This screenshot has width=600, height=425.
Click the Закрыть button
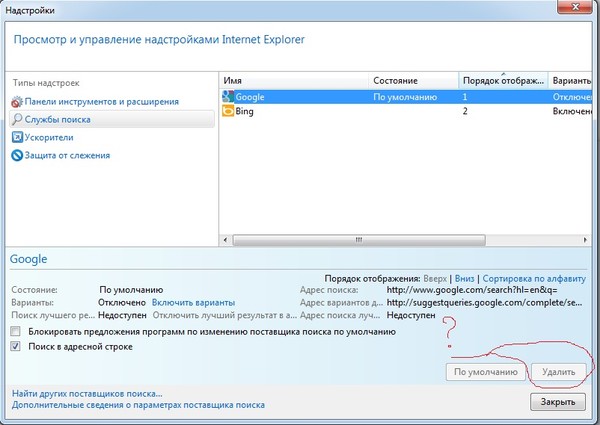click(558, 402)
